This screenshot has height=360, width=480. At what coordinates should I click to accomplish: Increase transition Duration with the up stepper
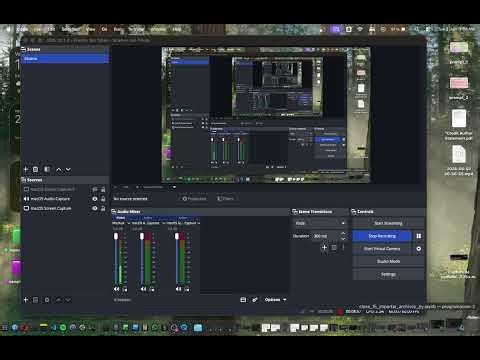click(x=343, y=234)
